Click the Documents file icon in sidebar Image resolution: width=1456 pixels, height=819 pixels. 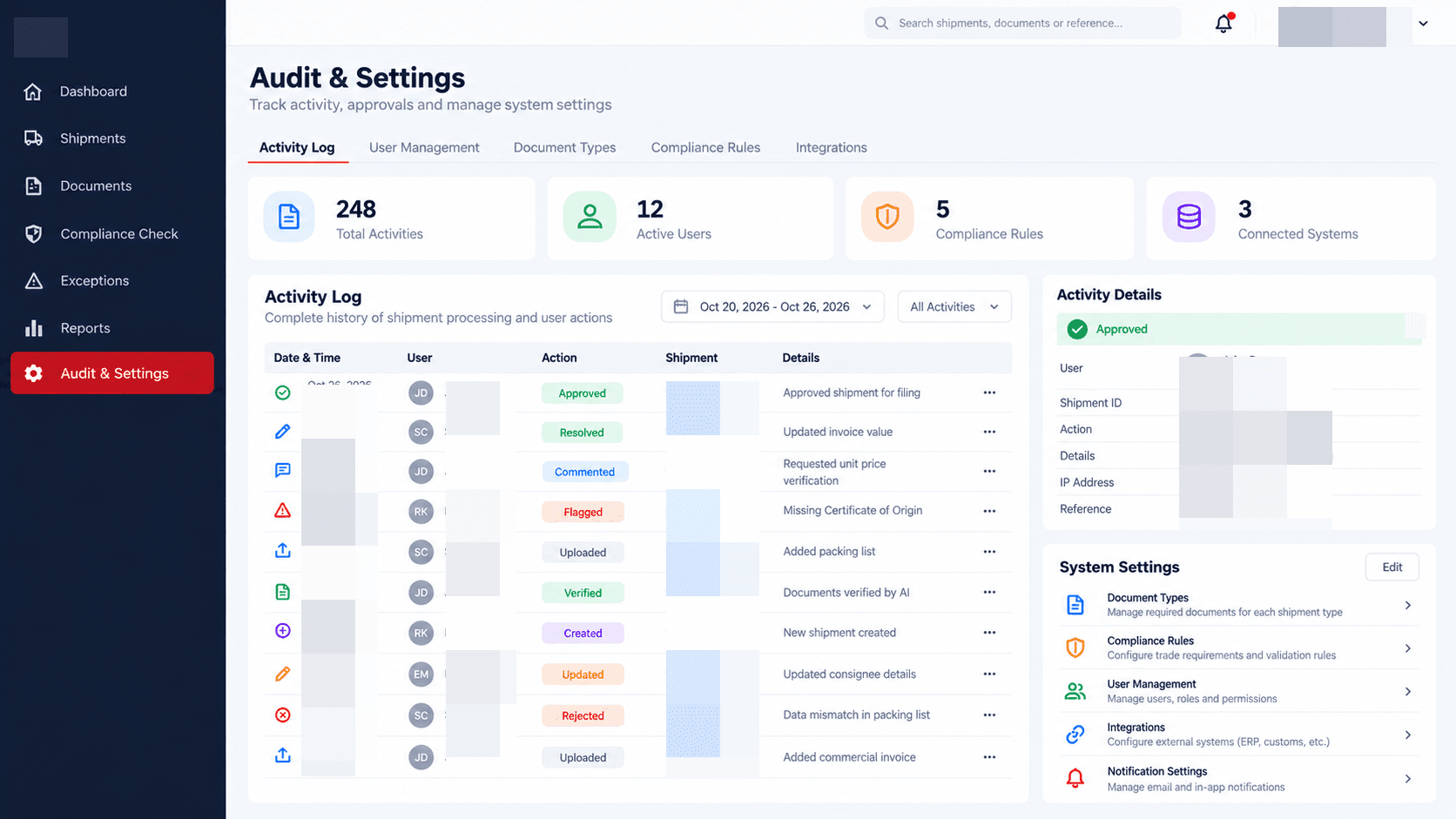(33, 185)
